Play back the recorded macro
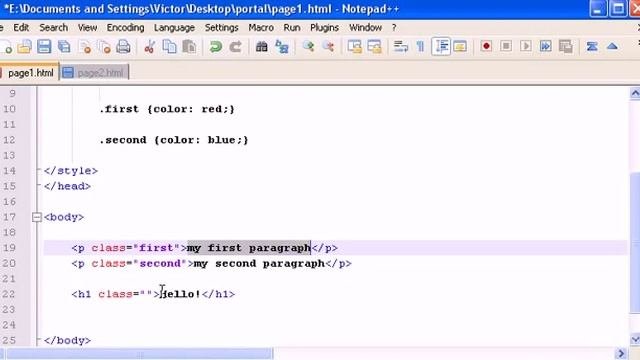Image resolution: width=640 pixels, height=360 pixels. coord(526,47)
